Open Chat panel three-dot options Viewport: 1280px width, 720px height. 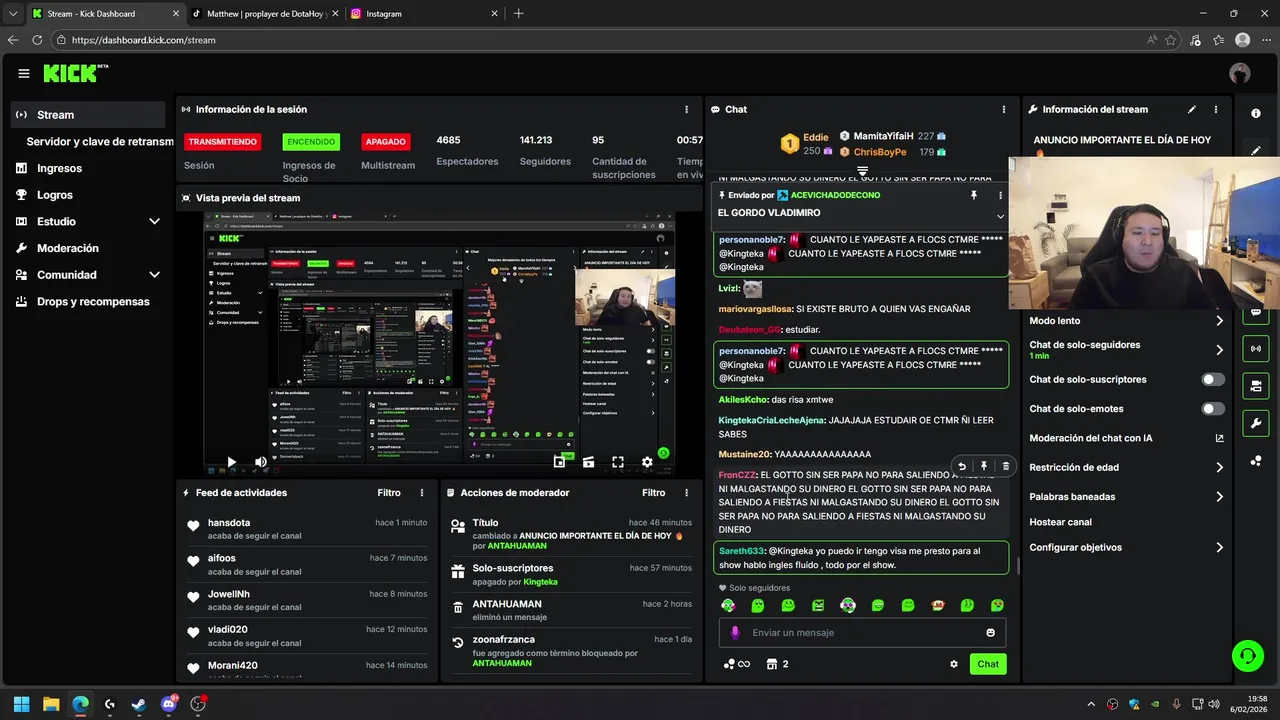1004,109
